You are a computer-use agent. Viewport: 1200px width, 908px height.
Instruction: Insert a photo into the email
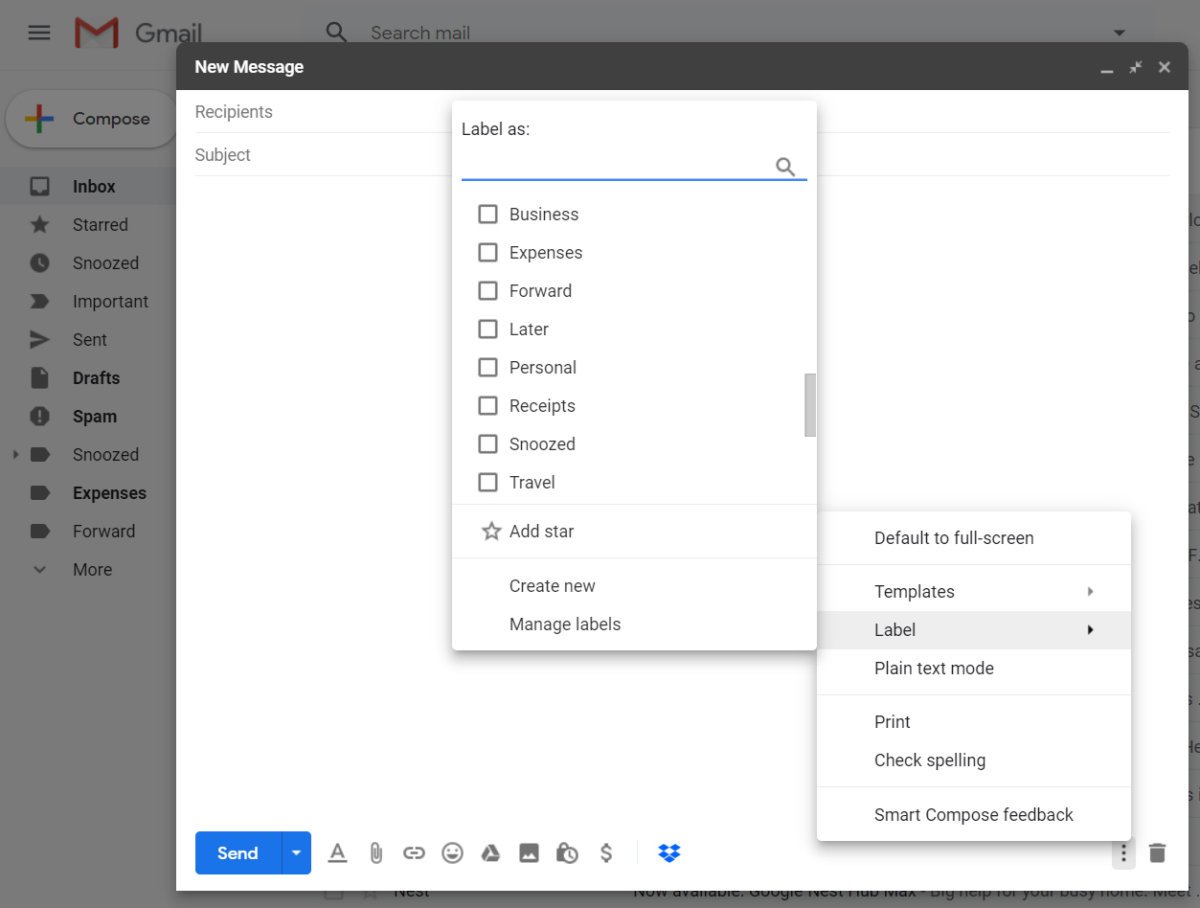pos(529,853)
